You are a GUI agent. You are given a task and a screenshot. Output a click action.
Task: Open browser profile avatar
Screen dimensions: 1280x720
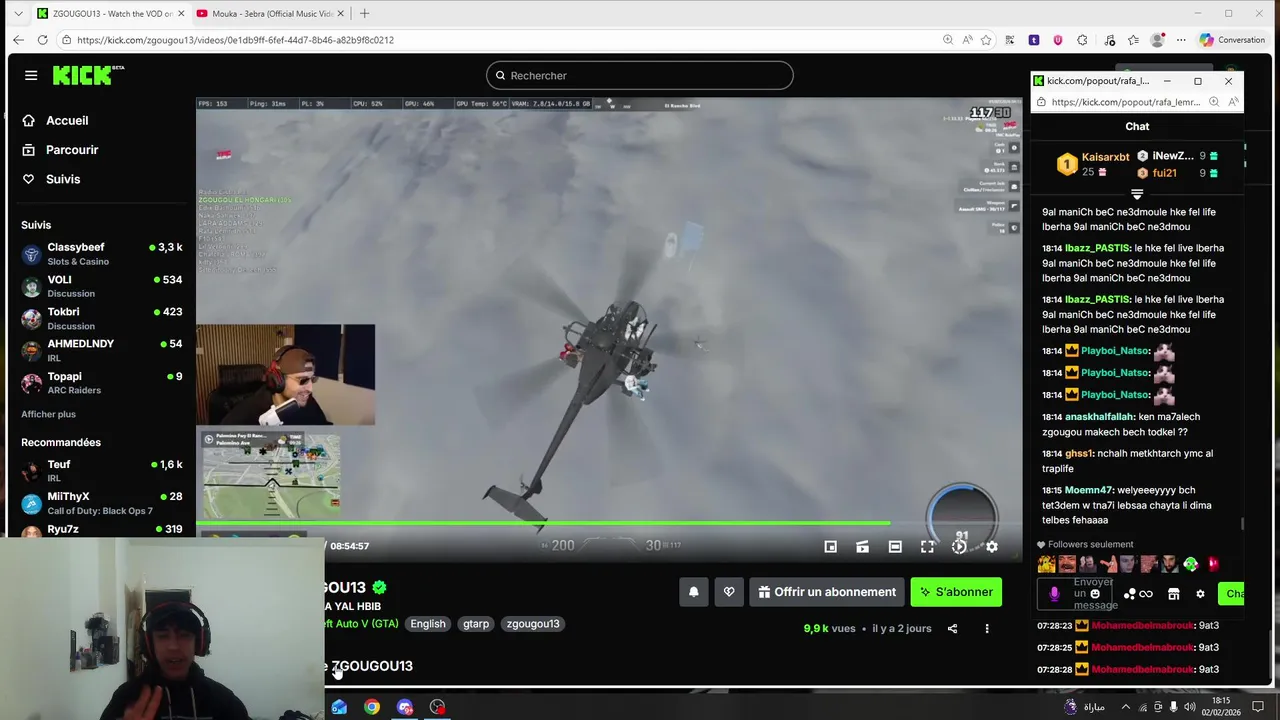pyautogui.click(x=1157, y=40)
